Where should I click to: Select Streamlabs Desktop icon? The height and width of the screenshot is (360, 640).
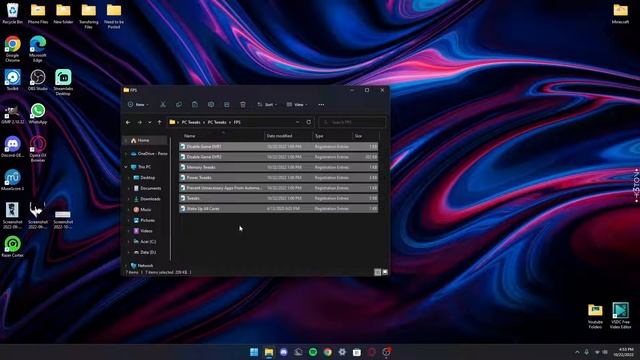click(x=63, y=82)
